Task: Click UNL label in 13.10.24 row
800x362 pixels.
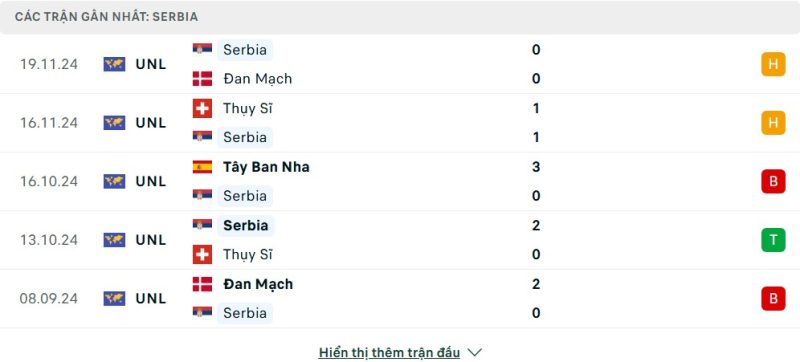Action: [x=151, y=240]
